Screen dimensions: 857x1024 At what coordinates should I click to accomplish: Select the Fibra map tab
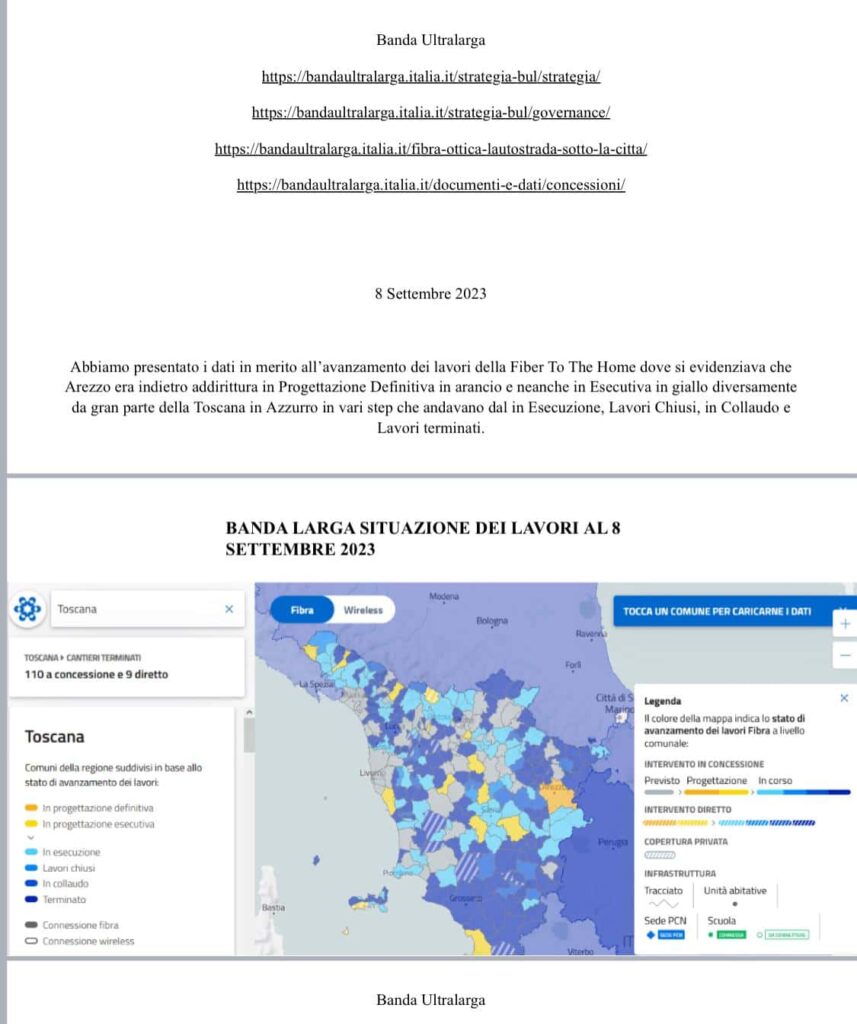(302, 610)
